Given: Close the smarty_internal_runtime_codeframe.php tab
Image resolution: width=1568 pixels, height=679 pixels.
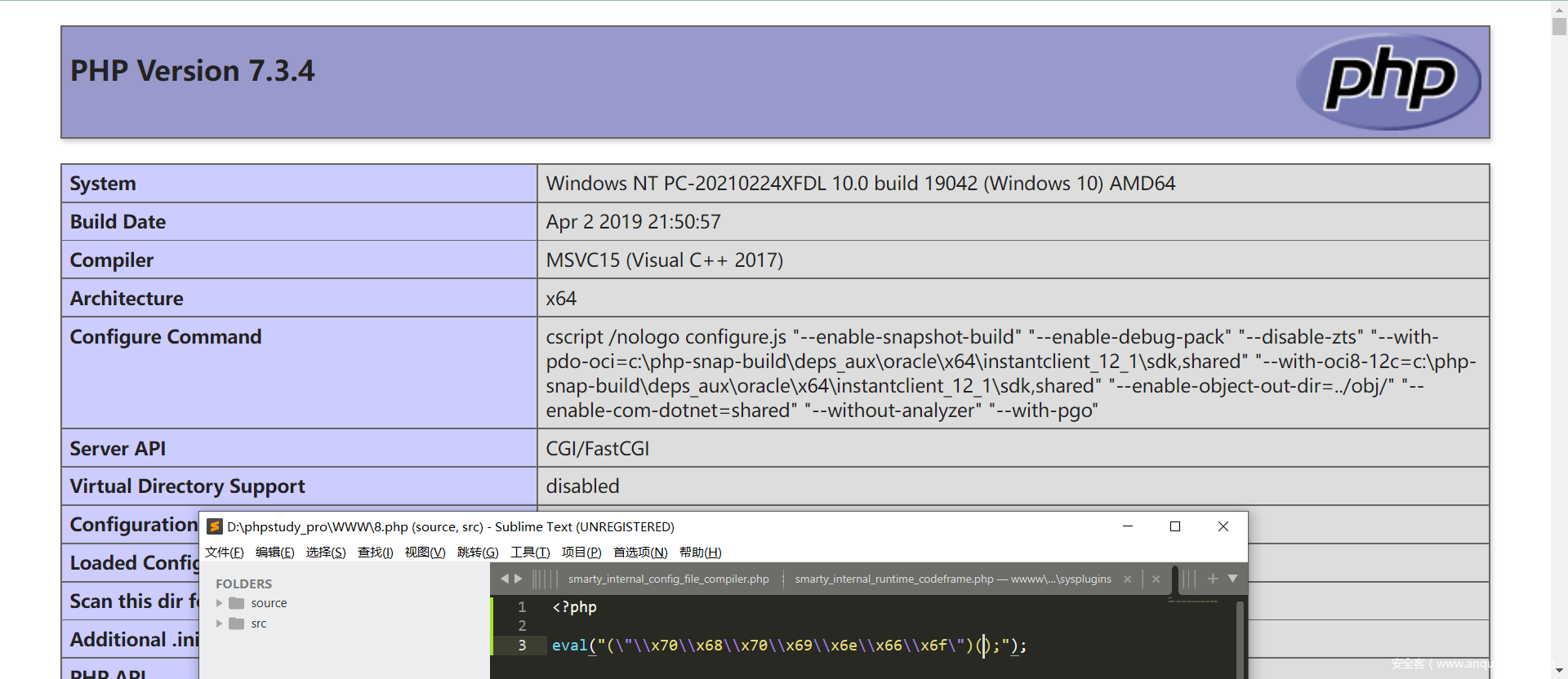Looking at the screenshot, I should tap(1127, 579).
